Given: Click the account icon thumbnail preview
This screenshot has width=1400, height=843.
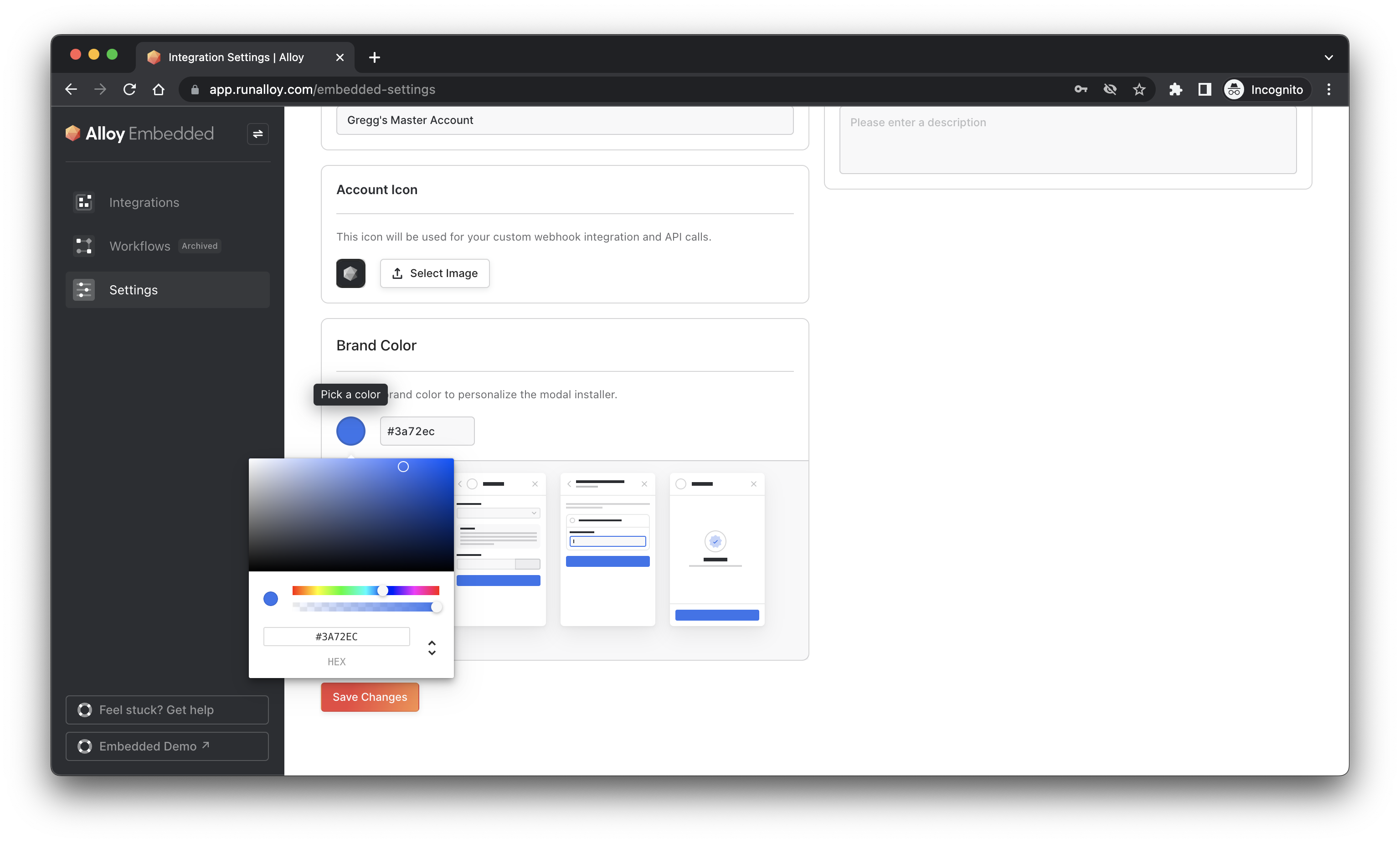Looking at the screenshot, I should [350, 273].
